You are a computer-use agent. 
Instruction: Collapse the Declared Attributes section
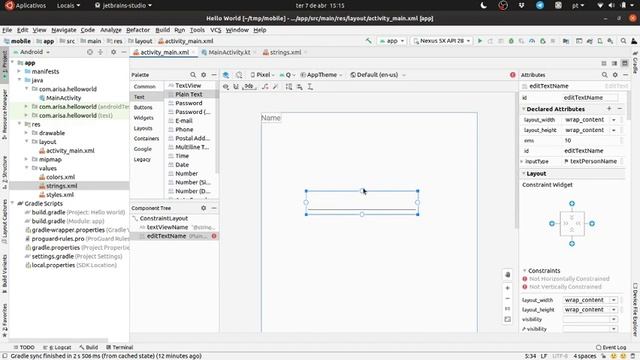point(524,109)
